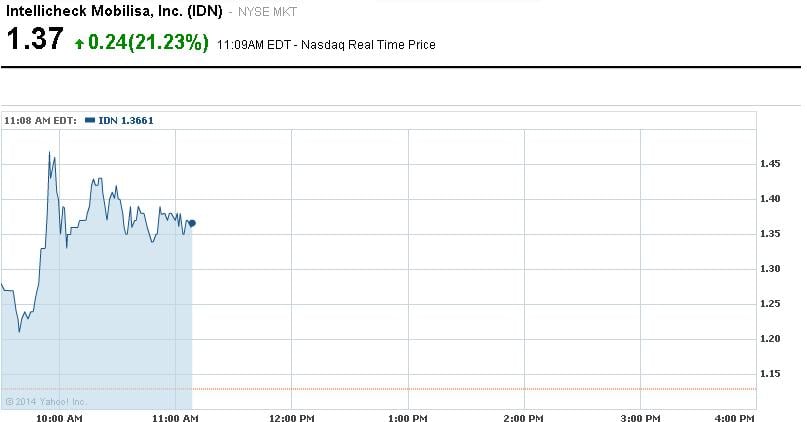Click the Intellicheck Mobilisa, Inc. (IDN) title
The height and width of the screenshot is (422, 807).
pos(114,12)
